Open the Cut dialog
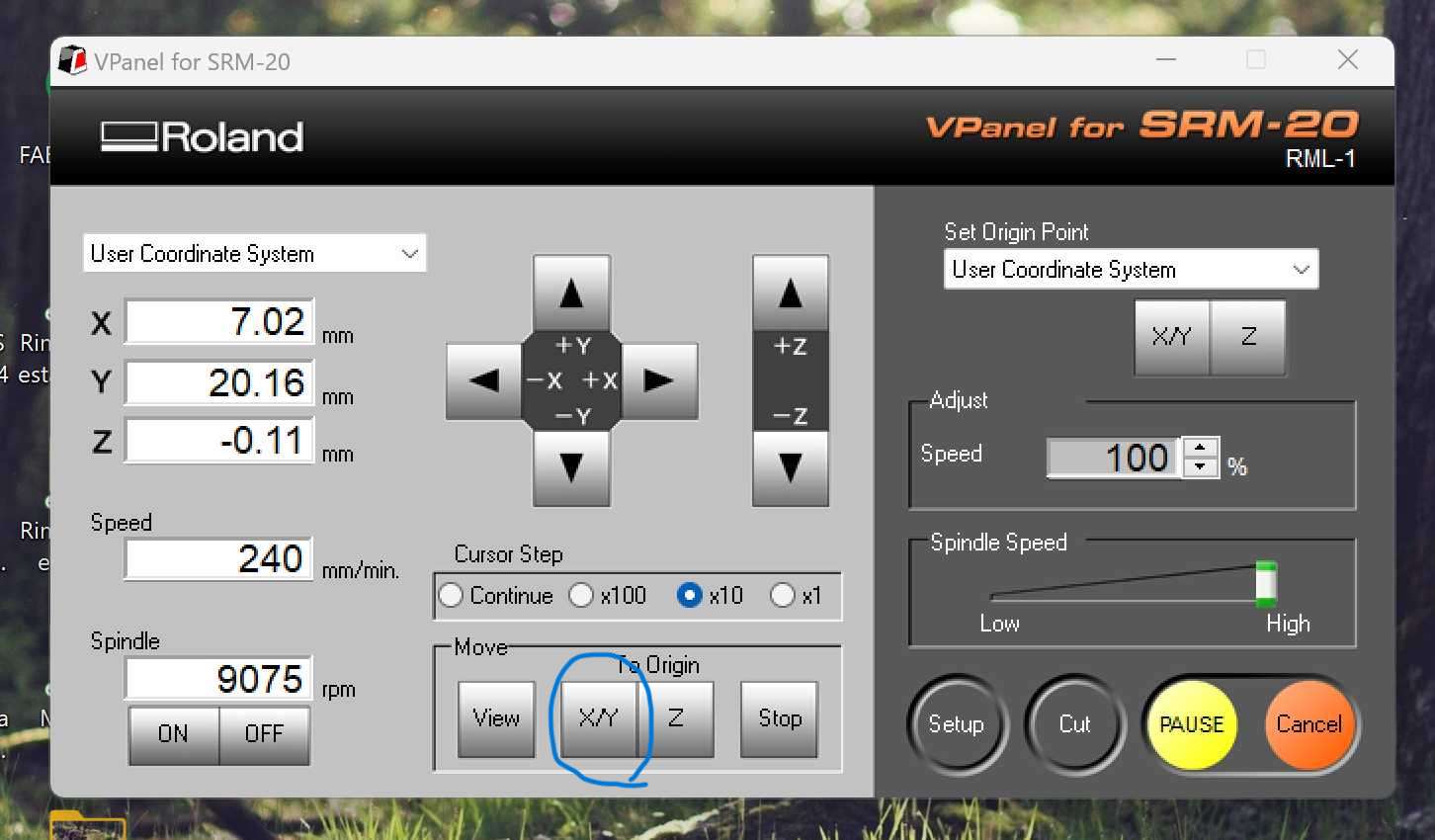The width and height of the screenshot is (1435, 840). (x=1074, y=724)
